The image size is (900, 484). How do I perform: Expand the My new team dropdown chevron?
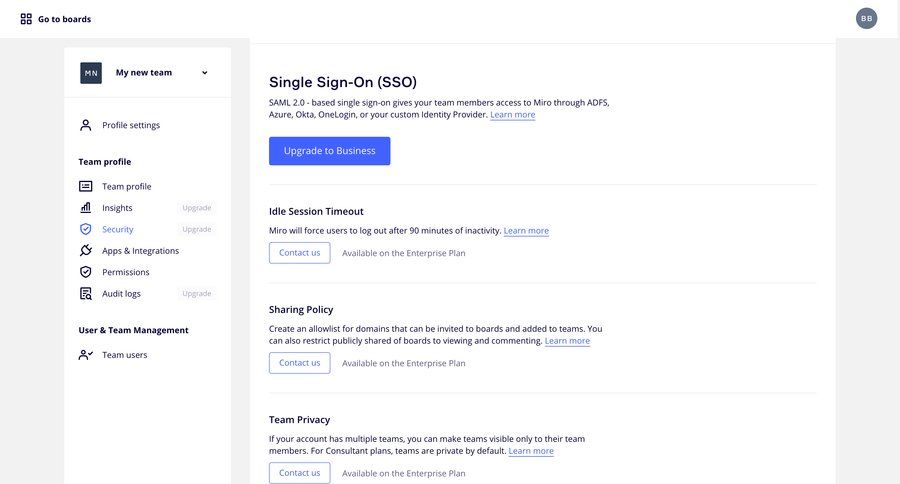pos(204,73)
